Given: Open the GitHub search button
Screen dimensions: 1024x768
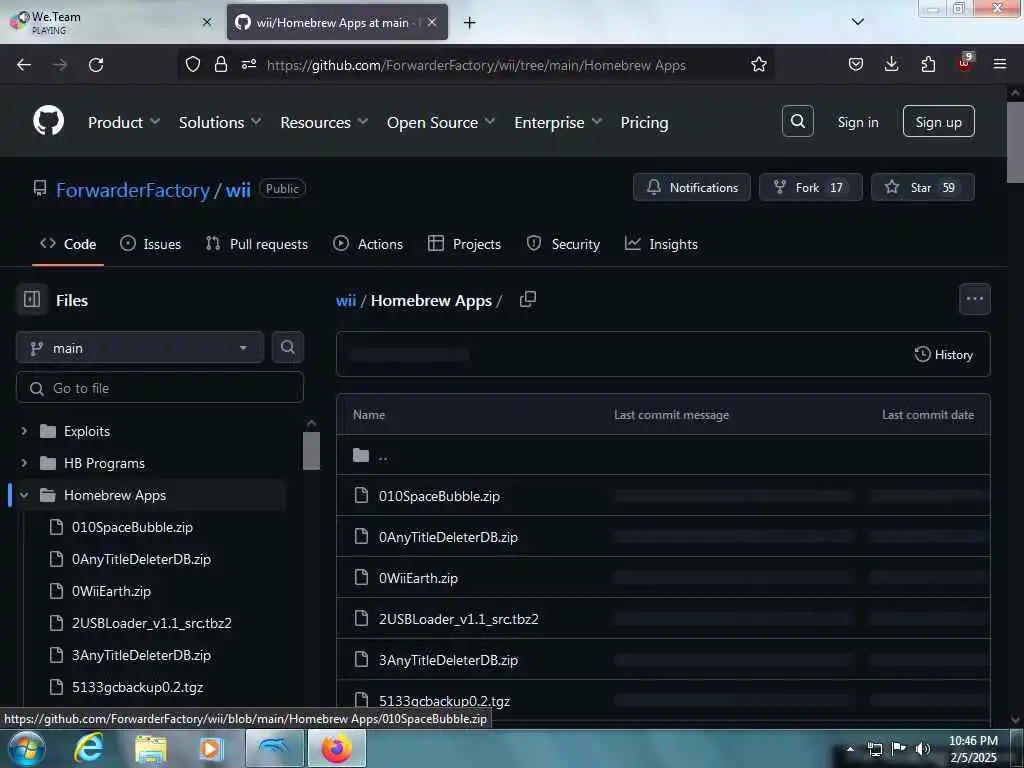Looking at the screenshot, I should tap(797, 121).
